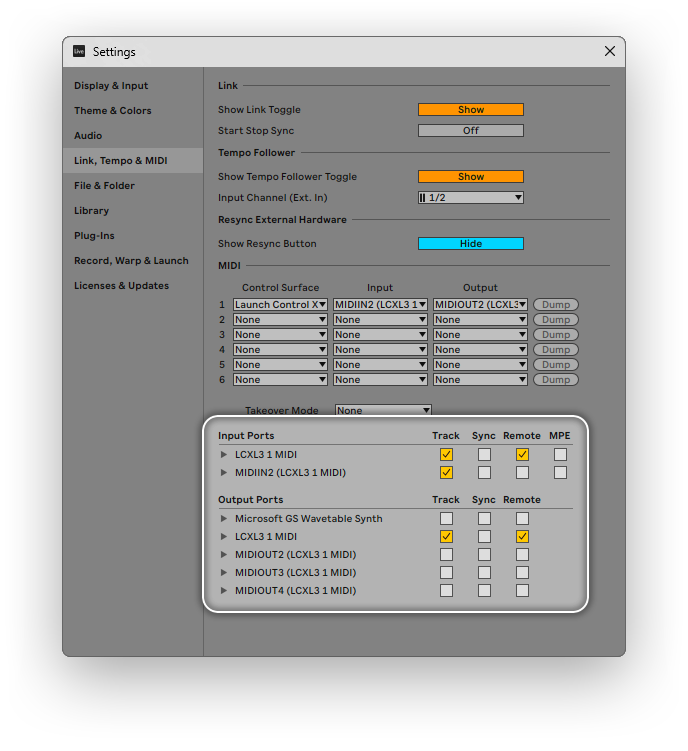Open Control Surface dropdown in row 6
688x751 pixels.
(280, 380)
